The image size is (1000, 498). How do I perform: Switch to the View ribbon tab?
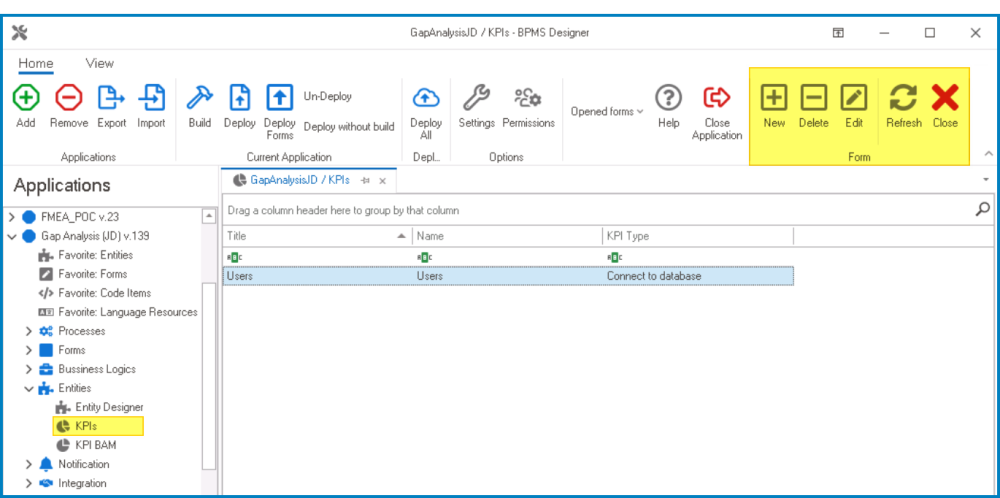pos(99,63)
